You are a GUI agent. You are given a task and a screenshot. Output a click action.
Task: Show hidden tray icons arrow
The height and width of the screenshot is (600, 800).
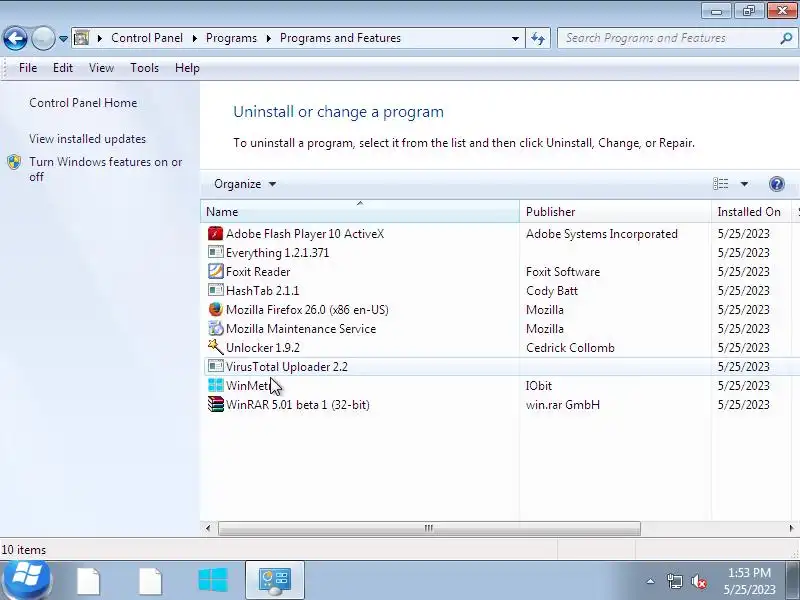tap(651, 581)
